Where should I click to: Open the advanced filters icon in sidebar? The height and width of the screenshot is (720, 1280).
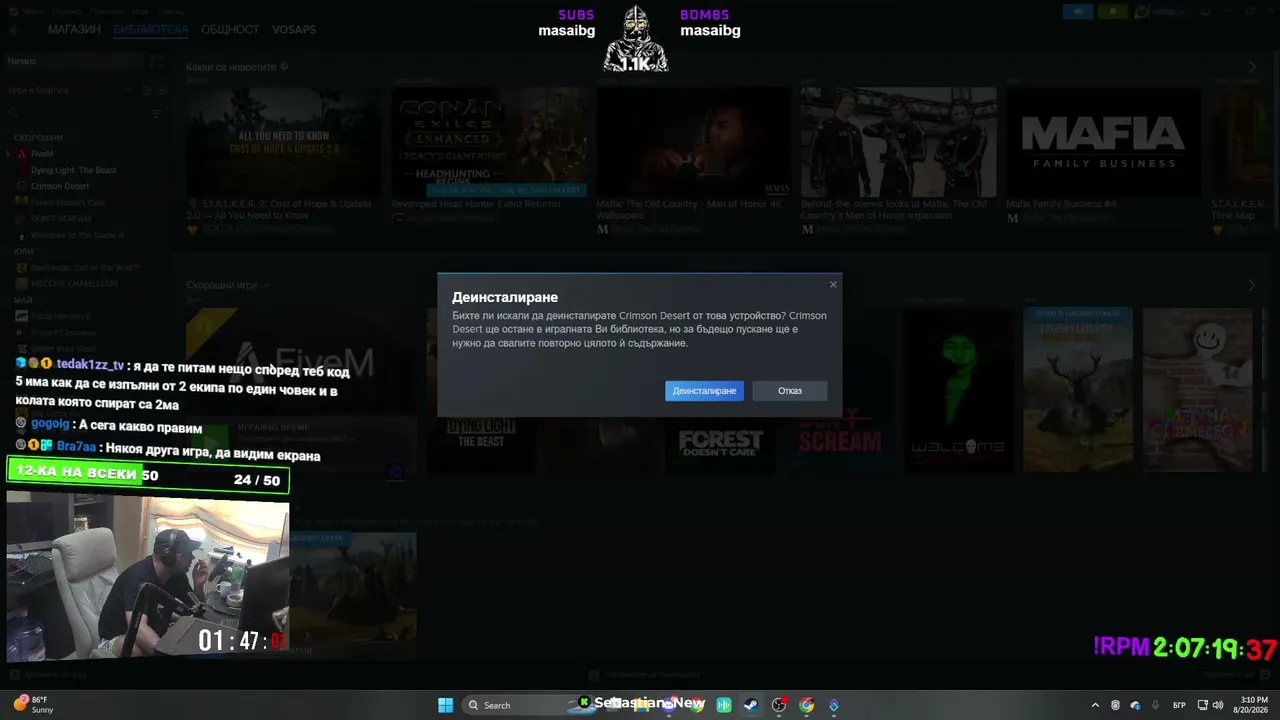(x=157, y=114)
